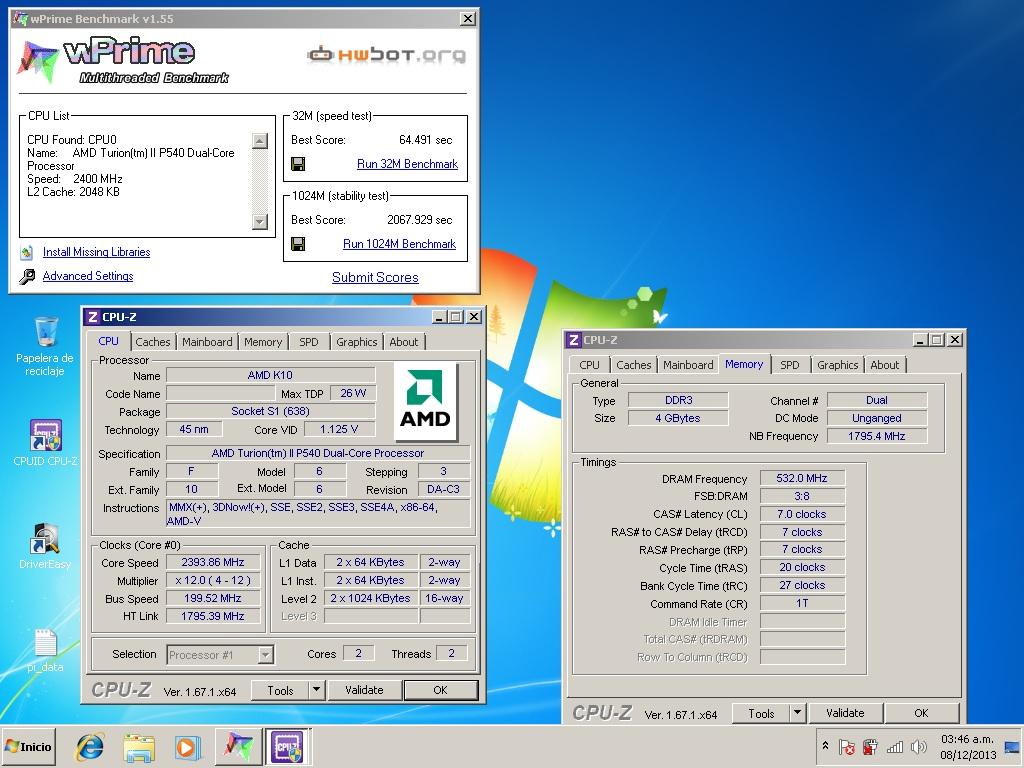Click Tools button in Memory CPU-Z window
Viewport: 1024px width, 768px height.
[761, 712]
